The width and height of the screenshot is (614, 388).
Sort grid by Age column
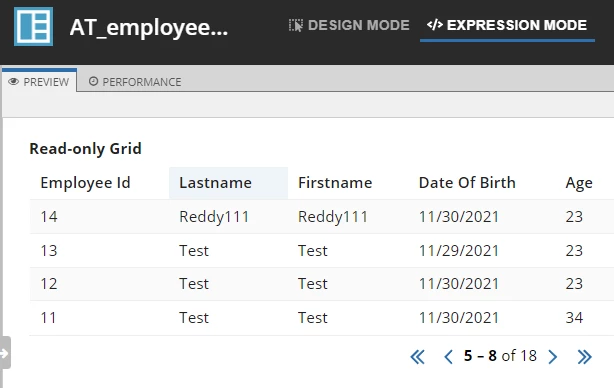[579, 183]
